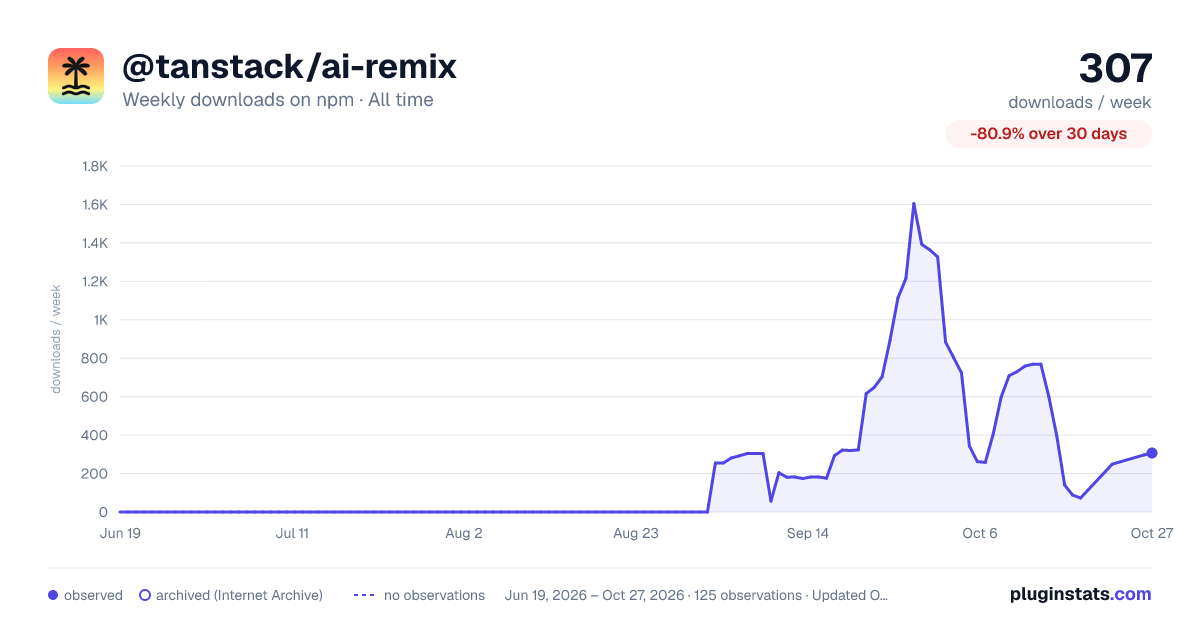The width and height of the screenshot is (1200, 630).
Task: Click the Aug 2 x-axis label
Action: 464,533
